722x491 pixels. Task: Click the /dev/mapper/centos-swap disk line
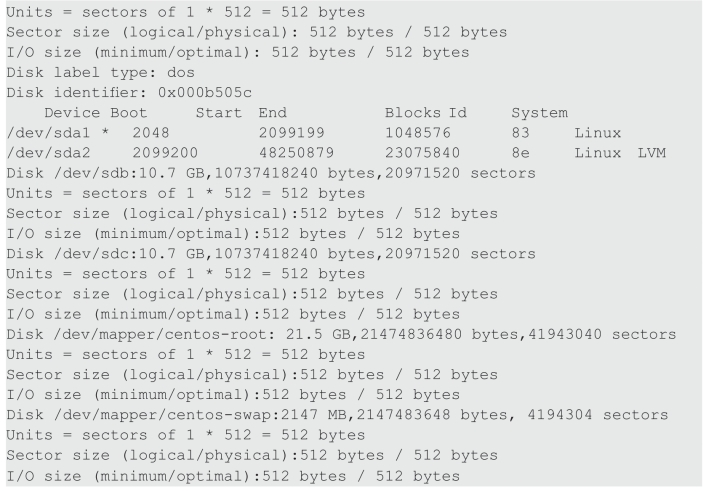337,415
